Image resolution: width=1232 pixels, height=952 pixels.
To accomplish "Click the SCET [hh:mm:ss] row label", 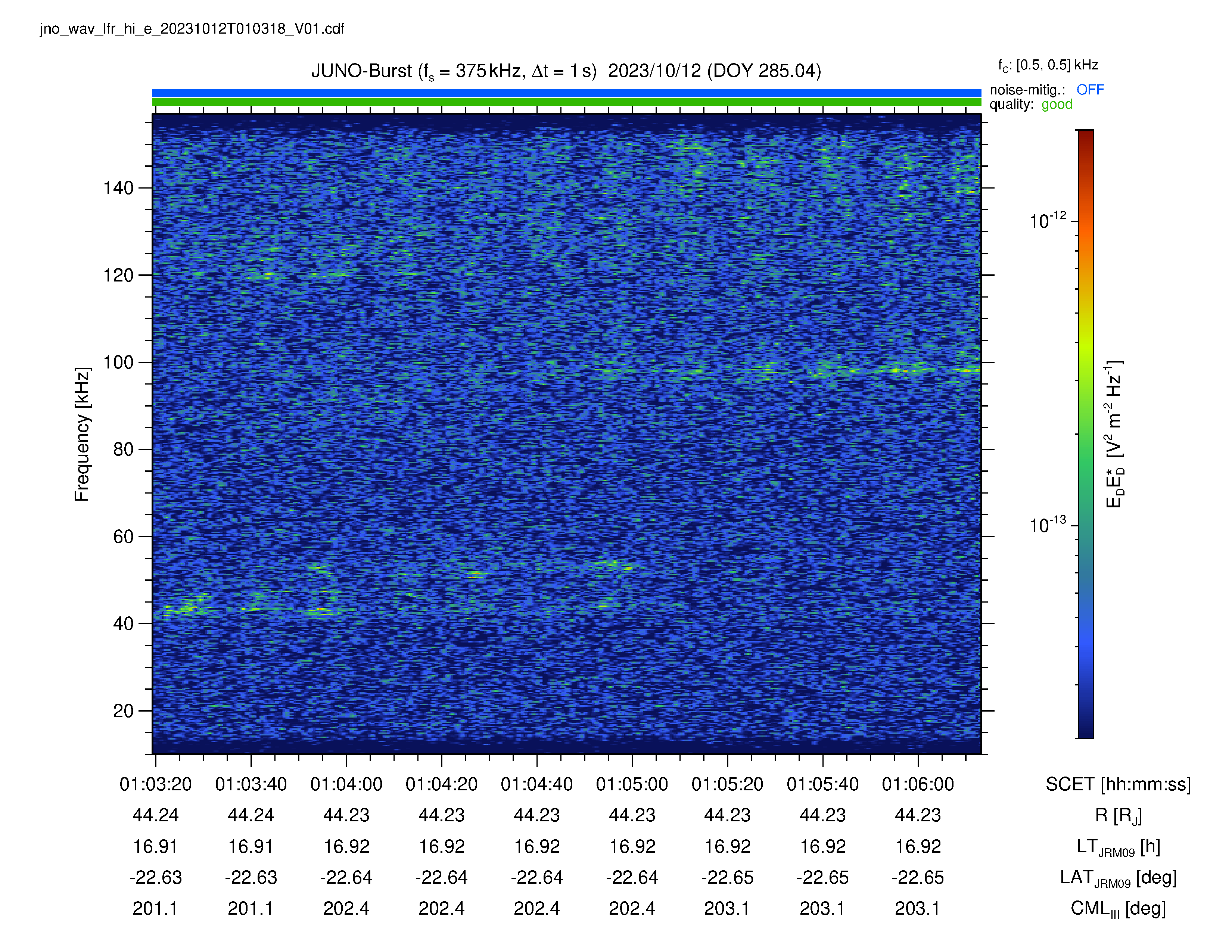I will (x=1118, y=784).
